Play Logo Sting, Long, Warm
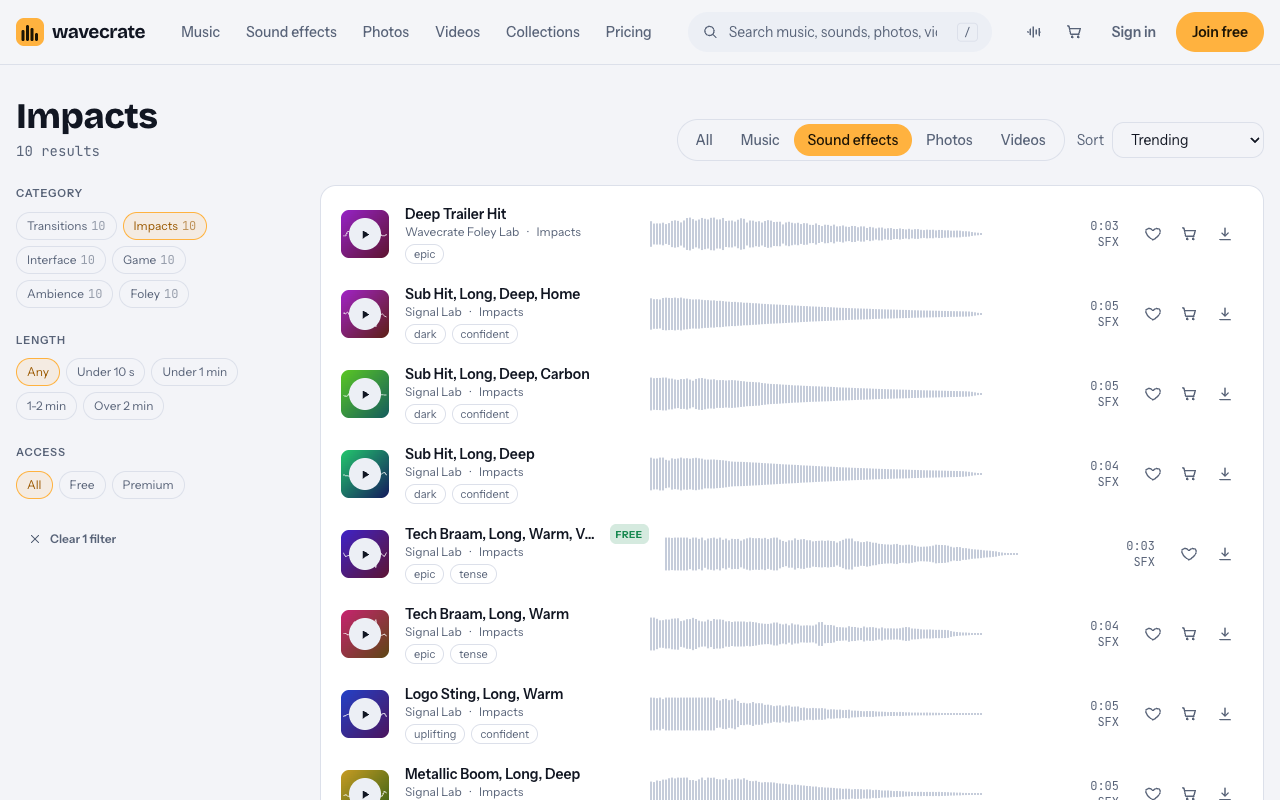This screenshot has height=800, width=1280. coord(365,714)
